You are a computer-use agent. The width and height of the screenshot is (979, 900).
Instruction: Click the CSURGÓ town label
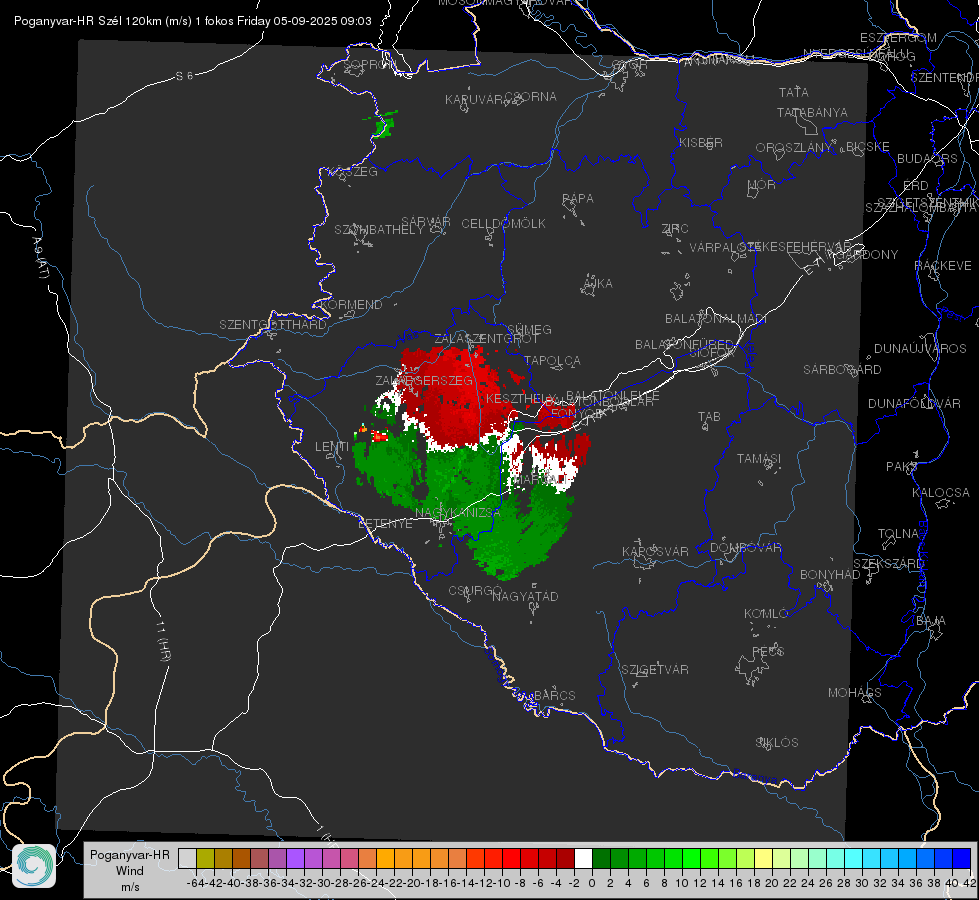475,590
